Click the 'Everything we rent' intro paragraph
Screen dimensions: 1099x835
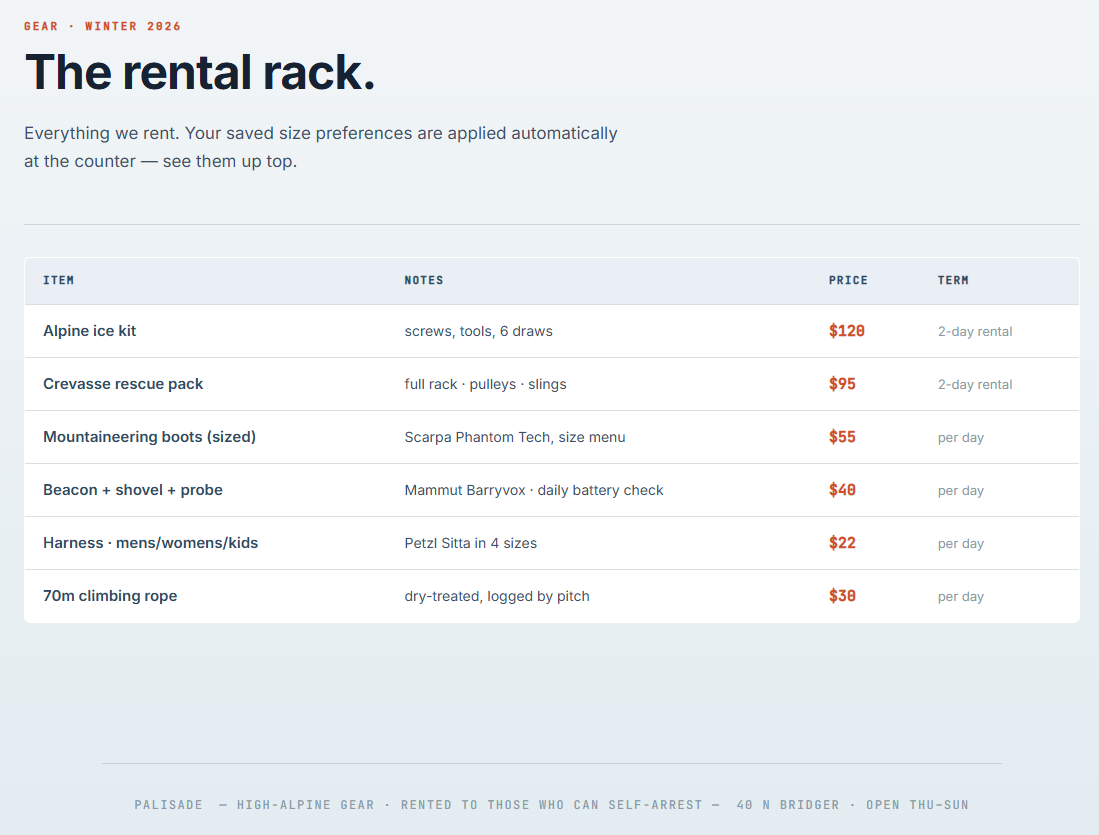coord(321,147)
